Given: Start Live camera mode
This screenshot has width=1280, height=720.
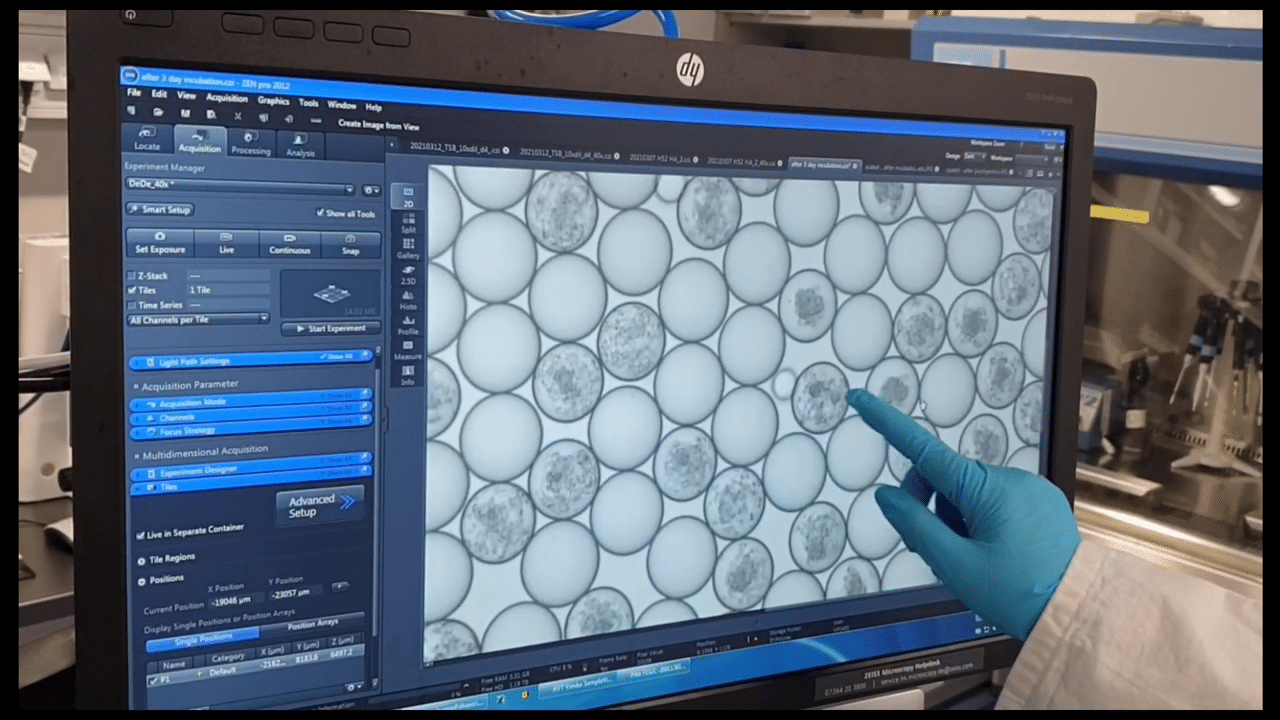Looking at the screenshot, I should coord(226,243).
